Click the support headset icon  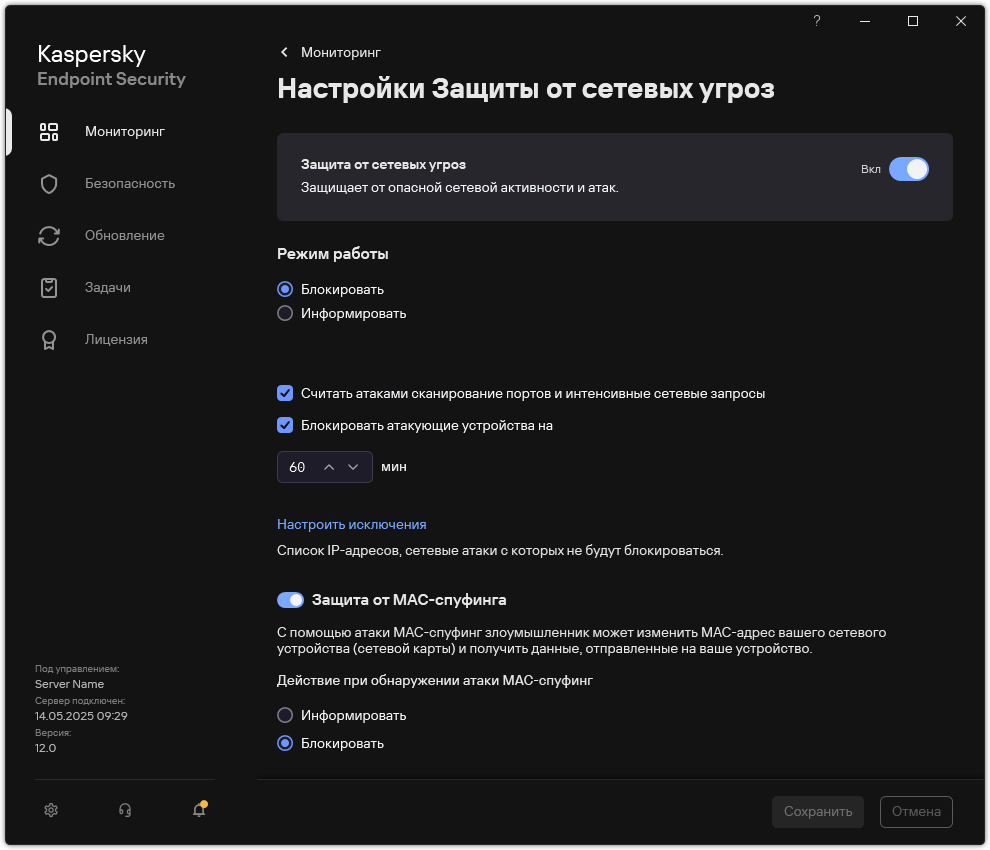[125, 810]
